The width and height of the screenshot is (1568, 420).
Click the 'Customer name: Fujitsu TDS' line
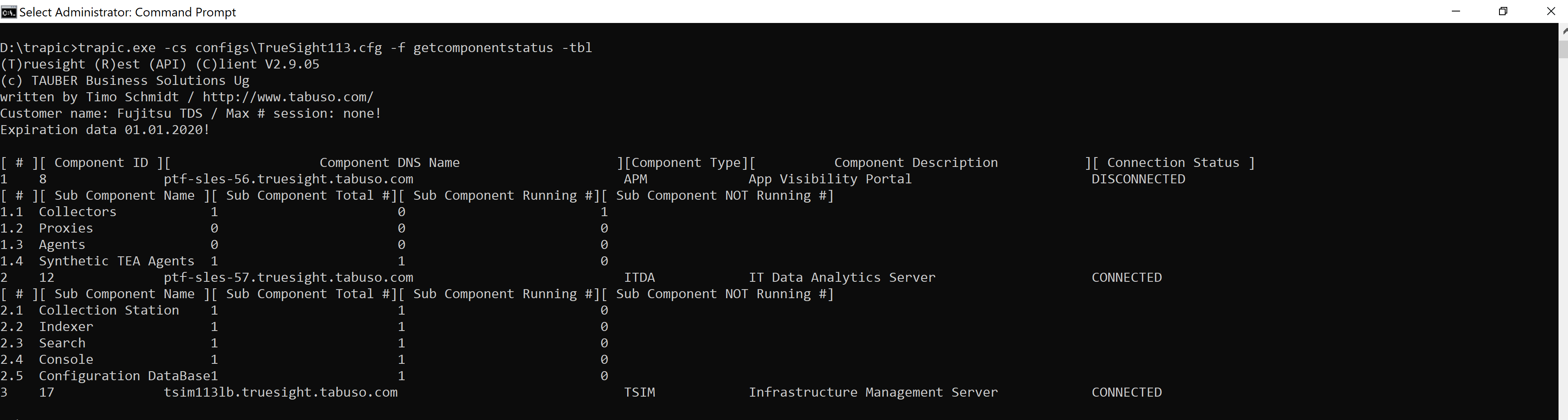[x=191, y=113]
